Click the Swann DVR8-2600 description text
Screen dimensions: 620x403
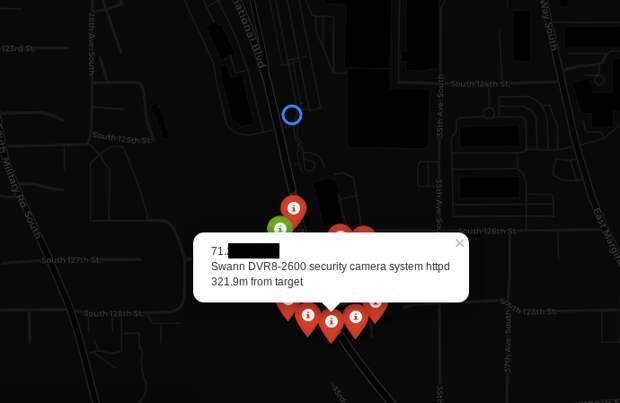330,267
